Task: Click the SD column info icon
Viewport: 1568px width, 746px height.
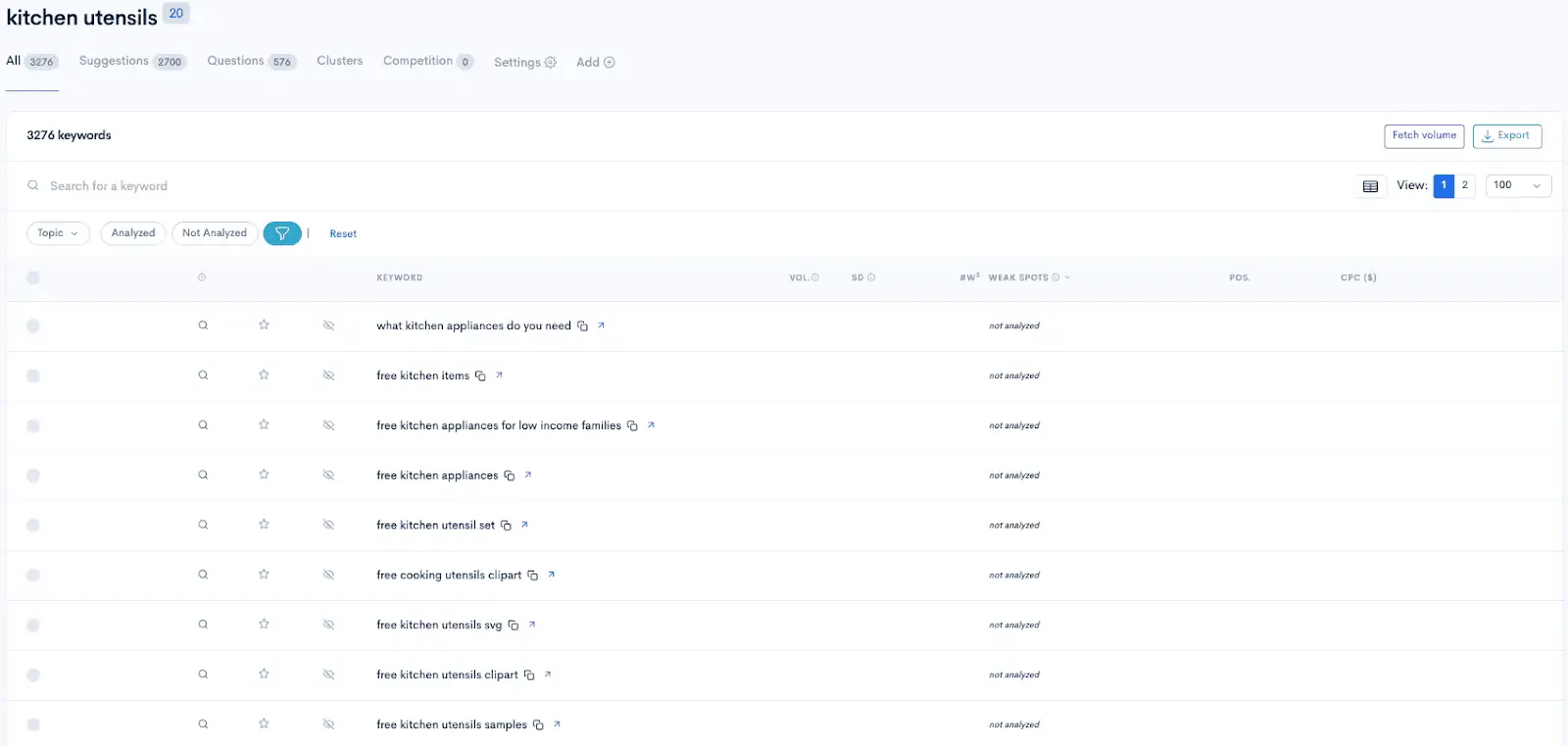Action: click(871, 277)
